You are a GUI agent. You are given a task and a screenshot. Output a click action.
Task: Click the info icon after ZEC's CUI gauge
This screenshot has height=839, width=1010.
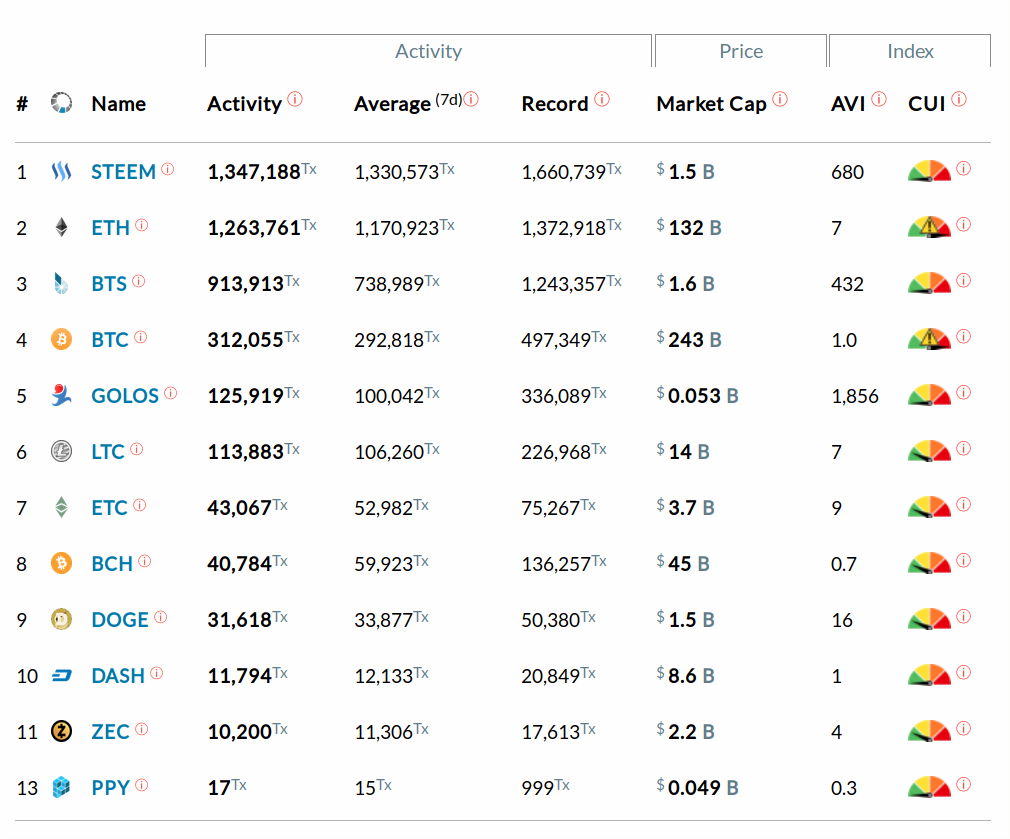click(964, 728)
